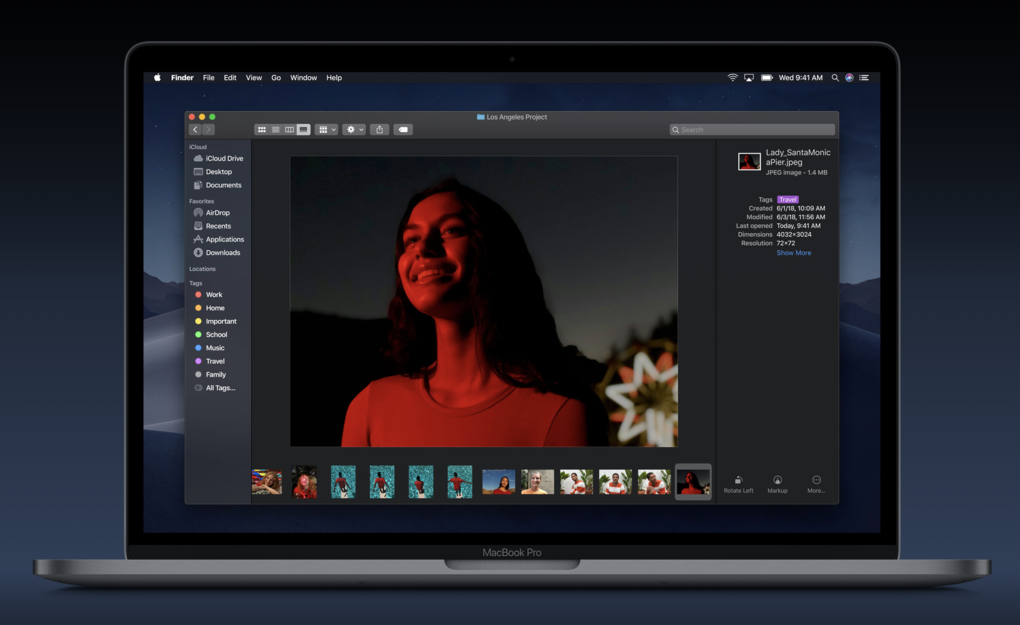1020x625 pixels.
Task: Select the red Work tag
Action: [208, 295]
